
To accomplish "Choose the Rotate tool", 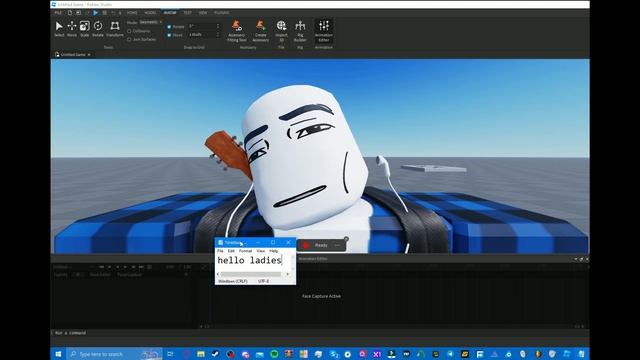I will click(x=98, y=29).
